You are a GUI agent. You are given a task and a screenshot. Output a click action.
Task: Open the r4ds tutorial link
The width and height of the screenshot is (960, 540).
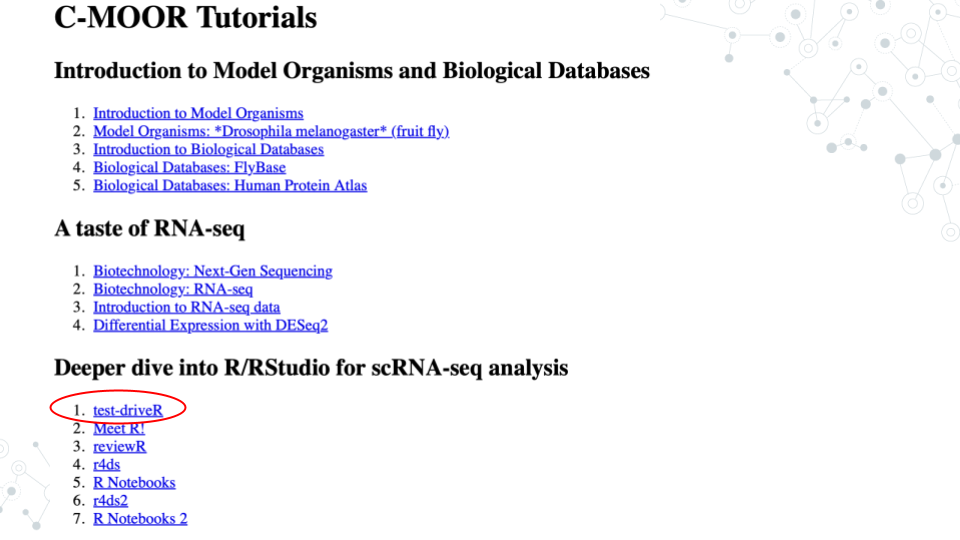point(106,464)
